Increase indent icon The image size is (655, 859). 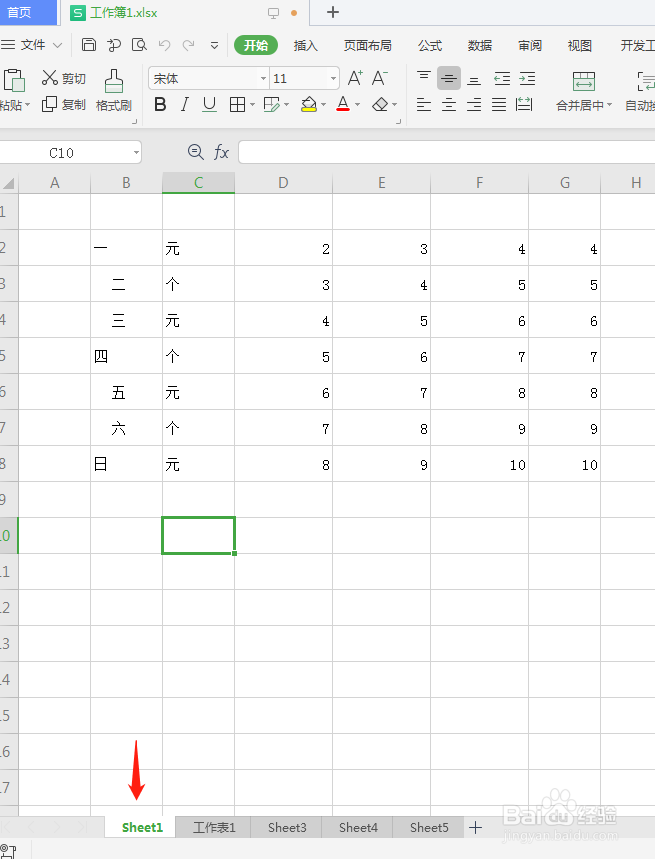(527, 79)
